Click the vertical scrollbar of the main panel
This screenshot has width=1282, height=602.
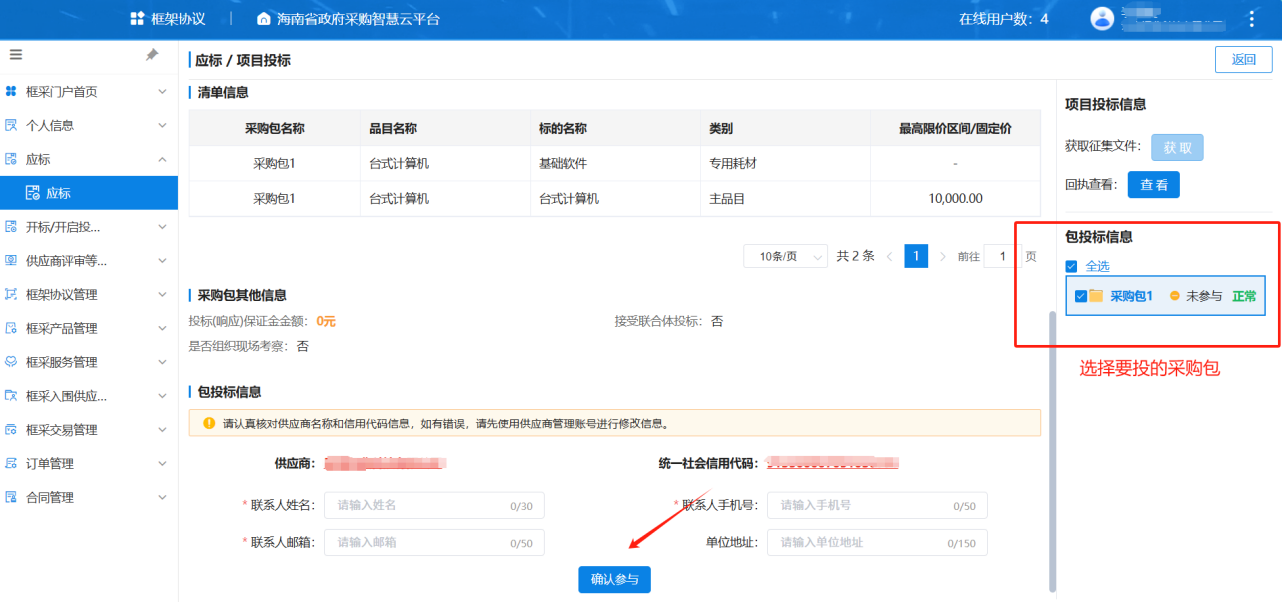tap(1051, 450)
